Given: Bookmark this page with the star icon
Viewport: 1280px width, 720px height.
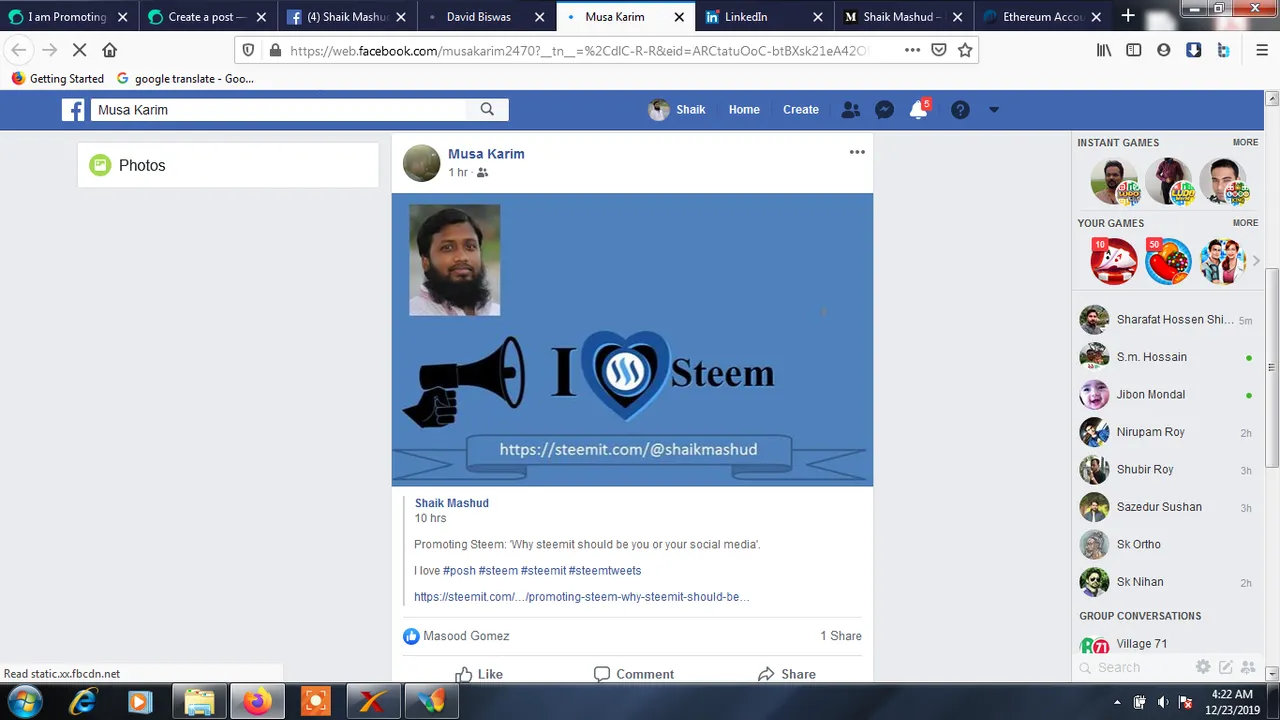Looking at the screenshot, I should (x=965, y=50).
